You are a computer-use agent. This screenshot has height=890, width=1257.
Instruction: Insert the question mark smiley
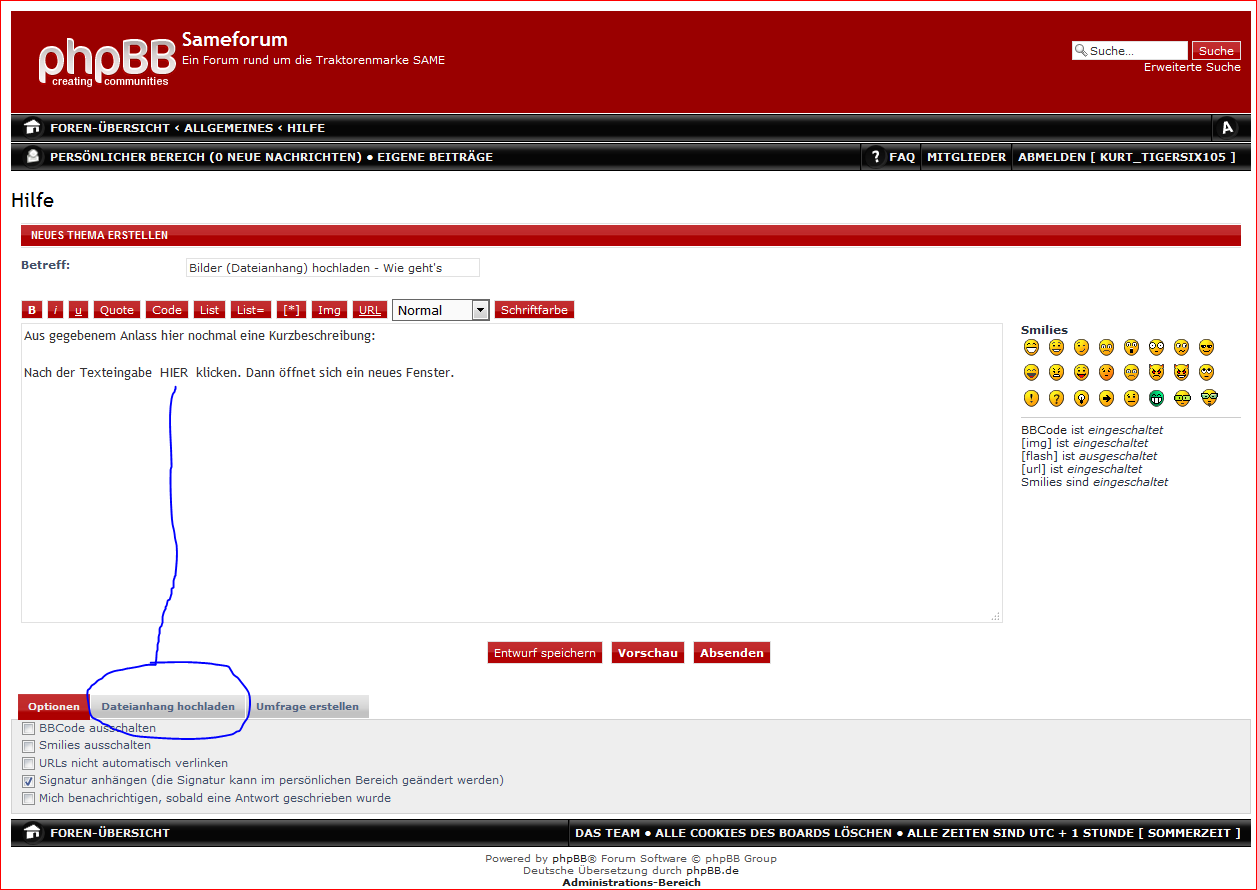1056,398
